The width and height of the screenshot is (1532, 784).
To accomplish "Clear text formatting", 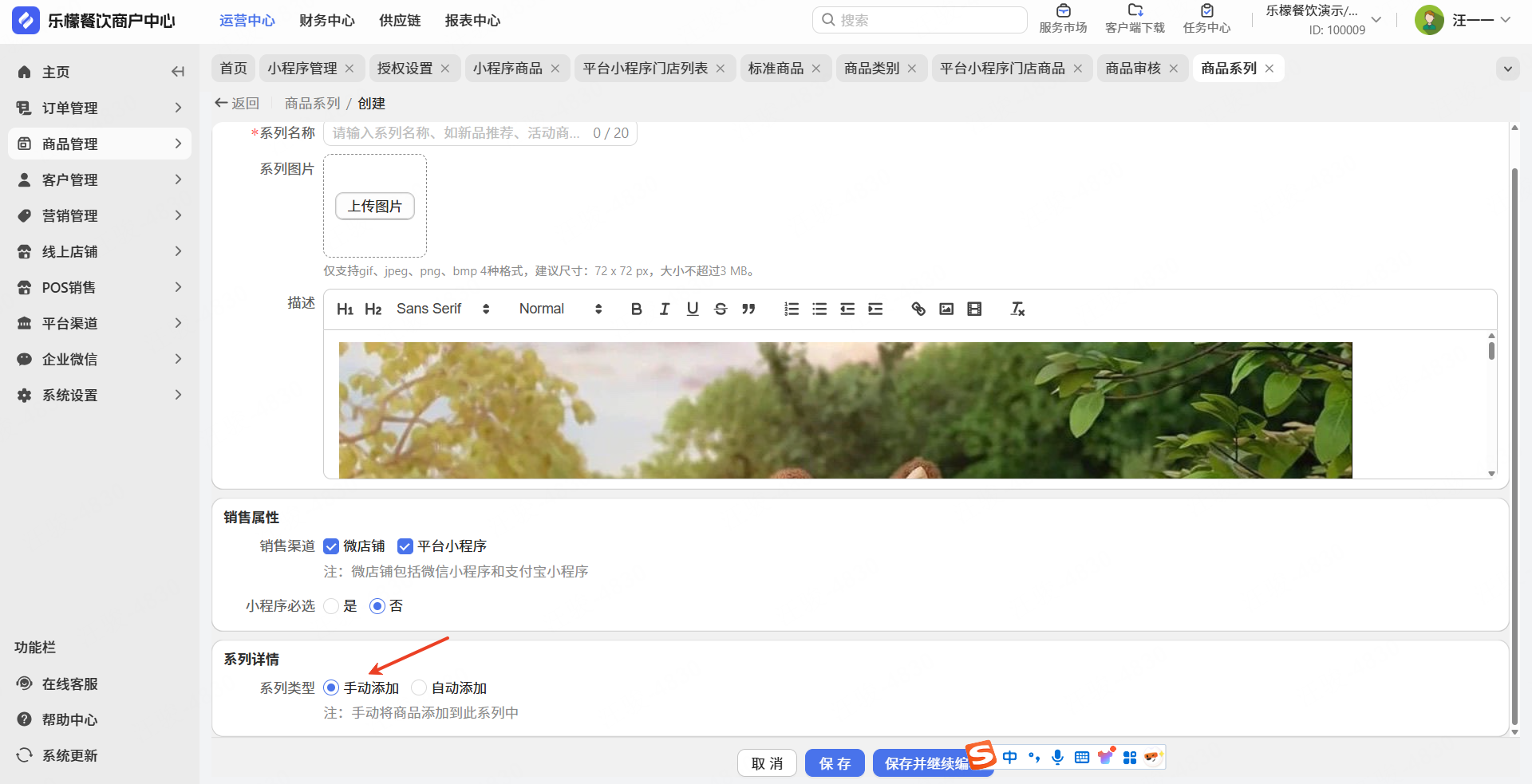I will coord(1017,309).
